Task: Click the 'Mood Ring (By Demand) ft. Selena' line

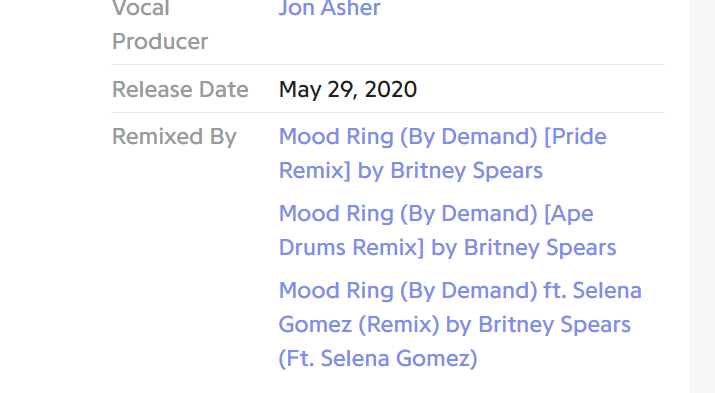Action: (460, 291)
